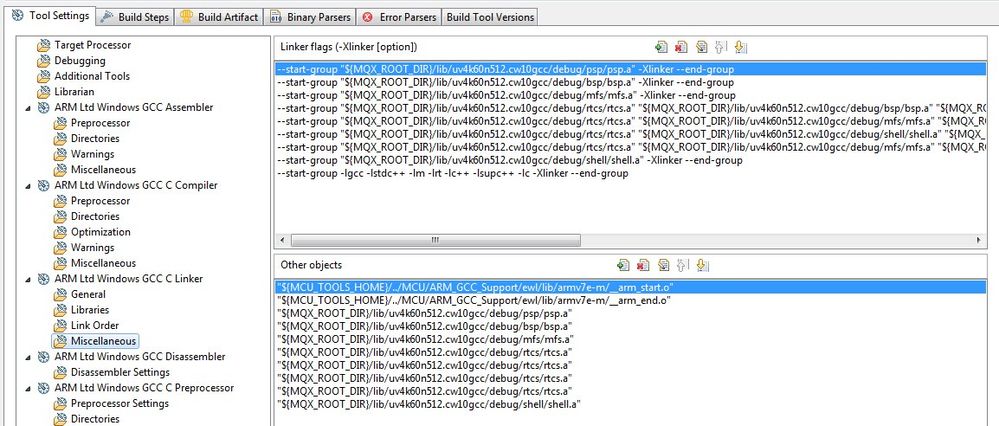Image resolution: width=999 pixels, height=426 pixels.
Task: Collapse ARM Ltd Windows GCC C Preprocessor node
Action: click(x=27, y=388)
